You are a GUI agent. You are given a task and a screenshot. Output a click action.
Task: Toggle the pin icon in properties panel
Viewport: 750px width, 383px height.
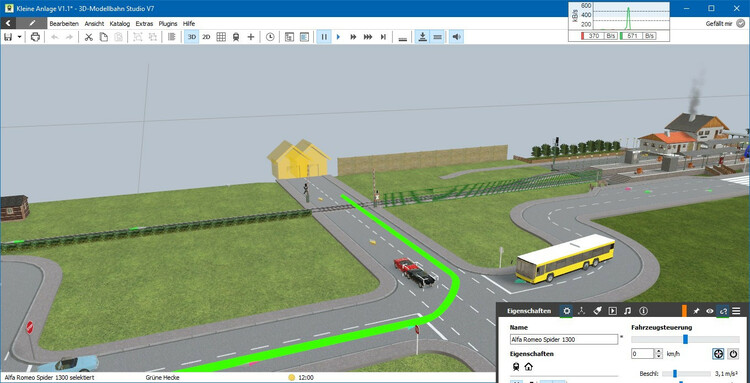coord(696,311)
